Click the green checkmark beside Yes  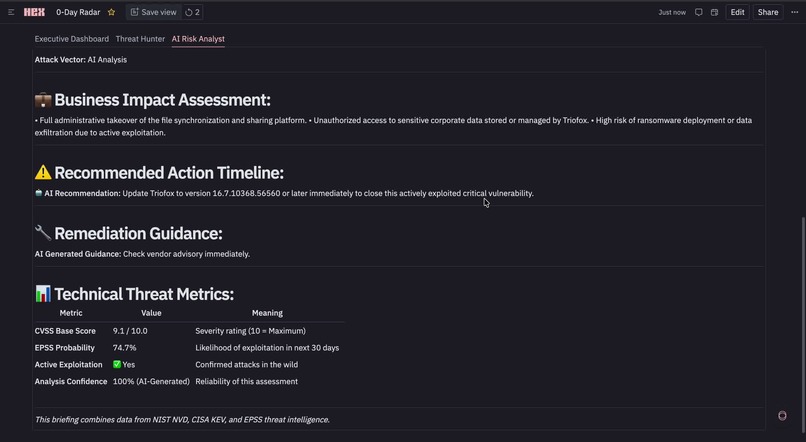tap(117, 364)
